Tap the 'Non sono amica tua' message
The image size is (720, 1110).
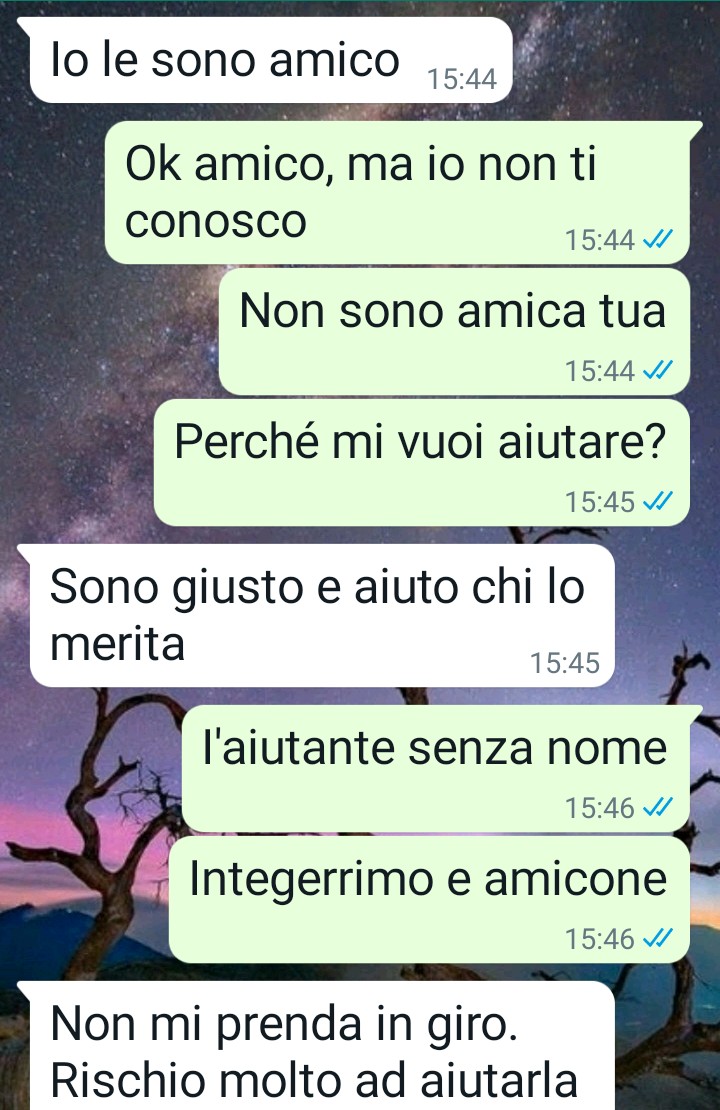455,331
